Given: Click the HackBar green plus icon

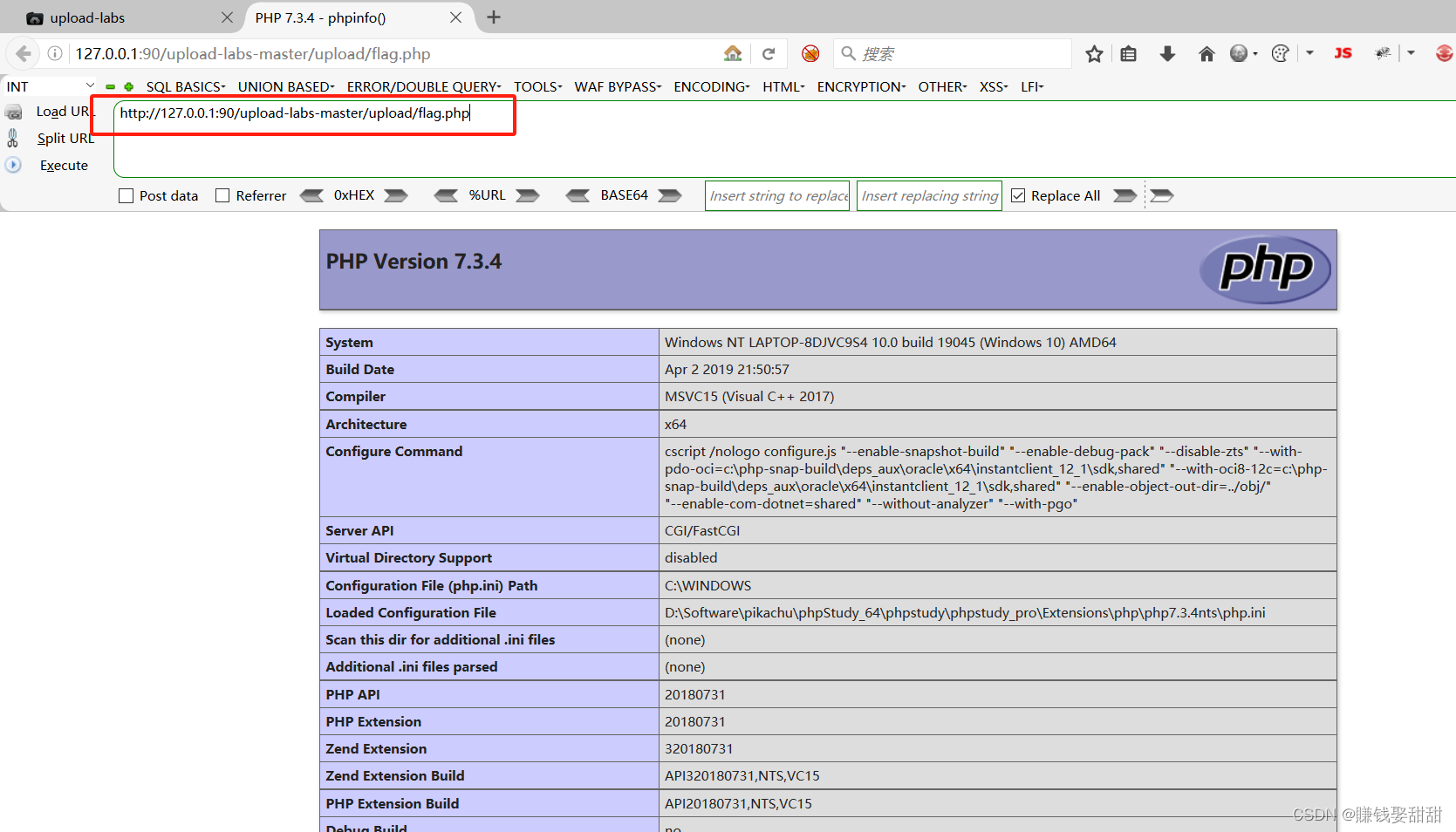Looking at the screenshot, I should (x=128, y=87).
